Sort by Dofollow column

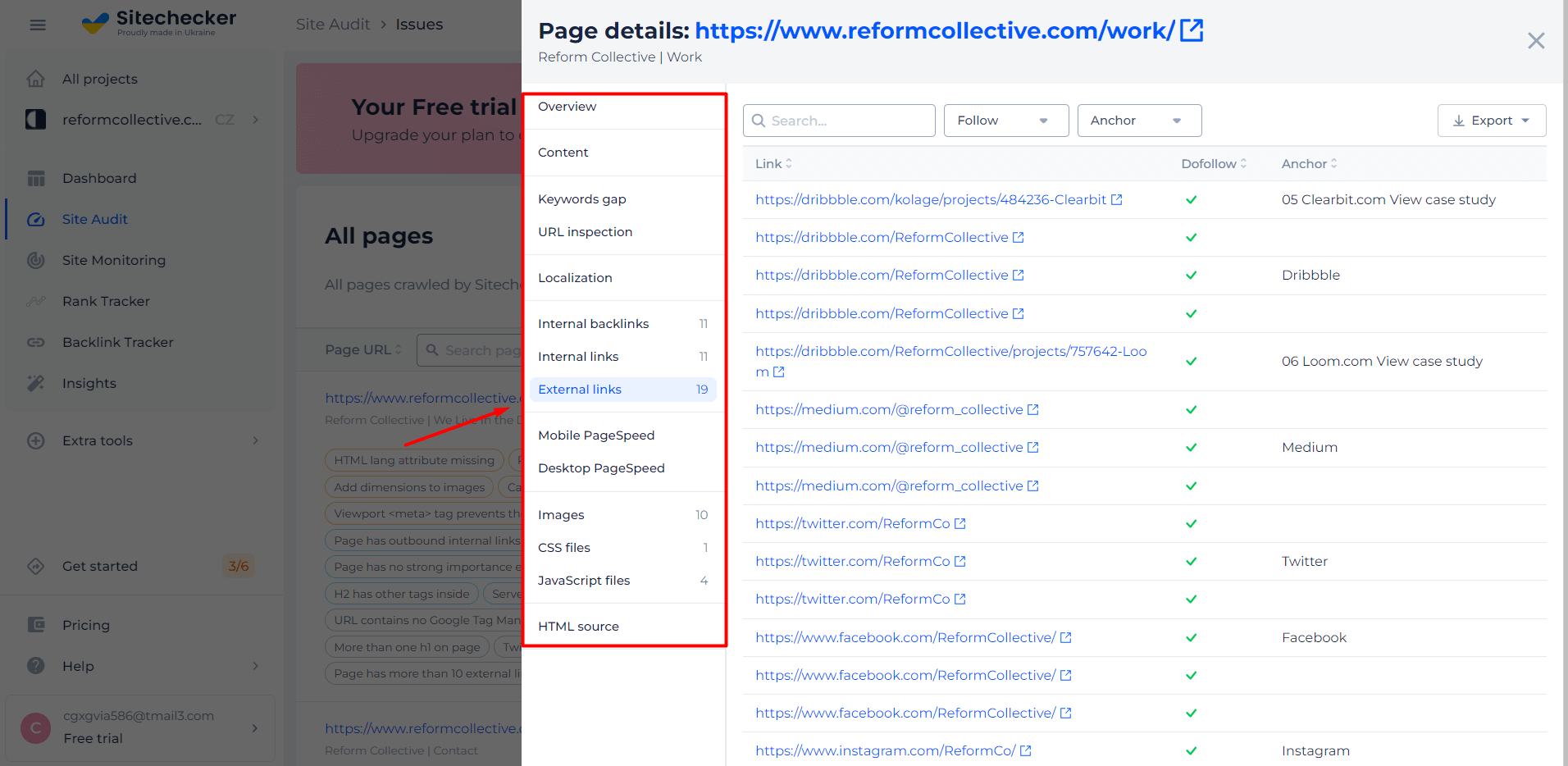click(1214, 164)
